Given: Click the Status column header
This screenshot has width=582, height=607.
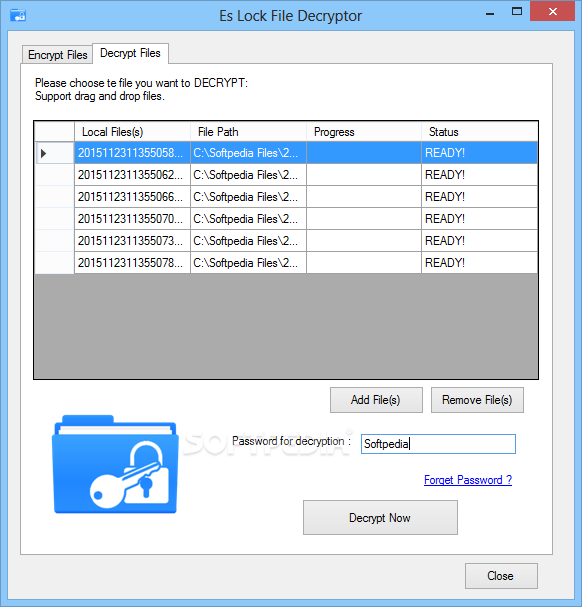Looking at the screenshot, I should point(479,132).
